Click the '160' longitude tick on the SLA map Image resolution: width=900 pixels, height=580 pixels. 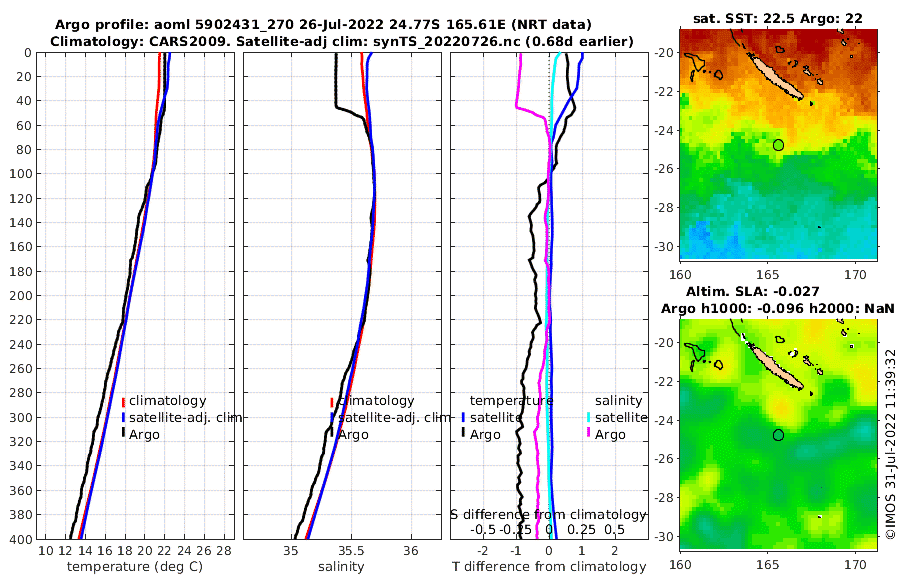680,564
